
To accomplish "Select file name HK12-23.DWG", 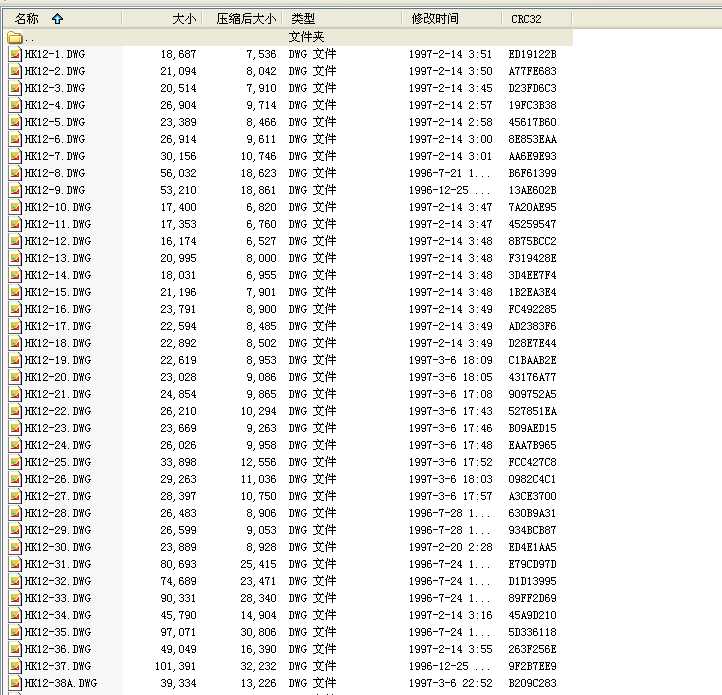I will [x=58, y=428].
